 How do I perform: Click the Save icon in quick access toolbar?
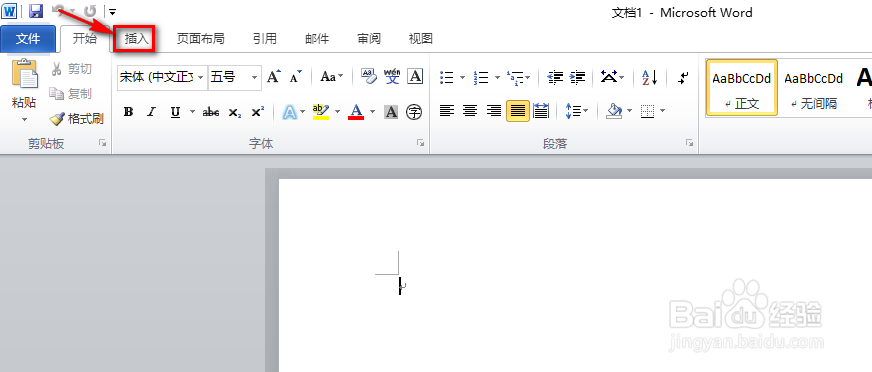(36, 11)
